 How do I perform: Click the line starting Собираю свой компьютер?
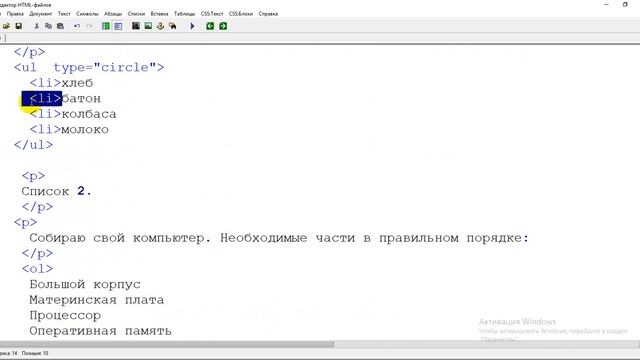pos(279,238)
